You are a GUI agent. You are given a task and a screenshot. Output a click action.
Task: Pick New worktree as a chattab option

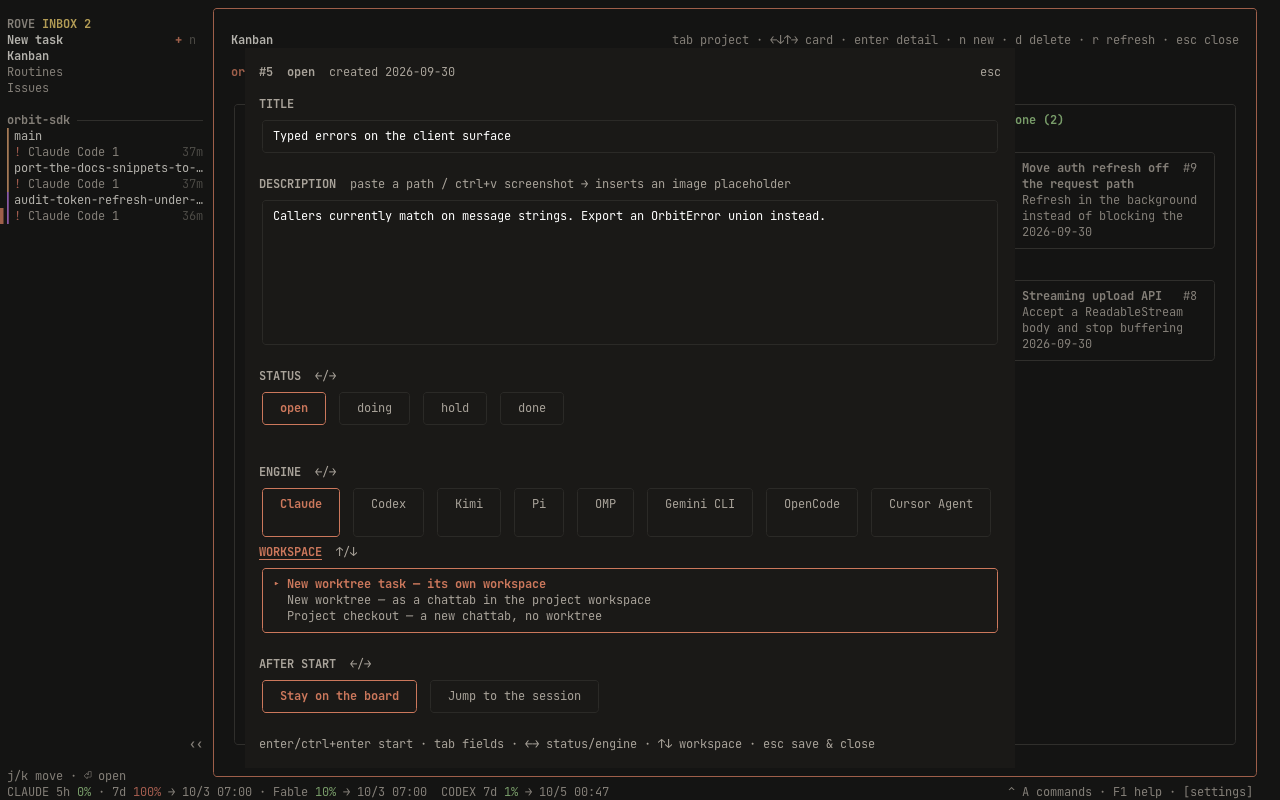(x=630, y=600)
